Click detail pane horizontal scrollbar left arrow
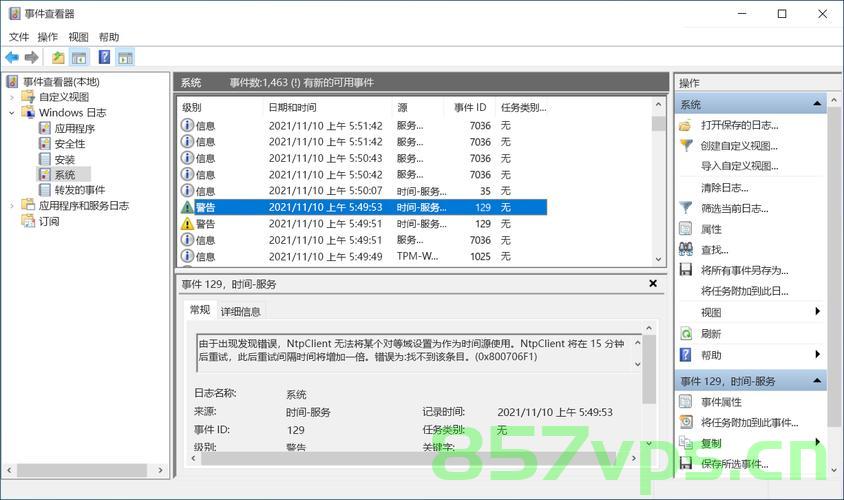Viewport: 844px width, 500px height. [x=194, y=458]
